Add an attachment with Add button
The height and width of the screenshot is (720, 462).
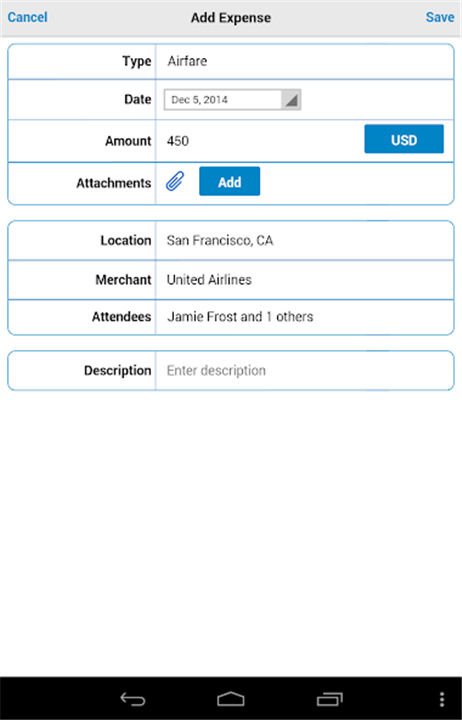230,181
